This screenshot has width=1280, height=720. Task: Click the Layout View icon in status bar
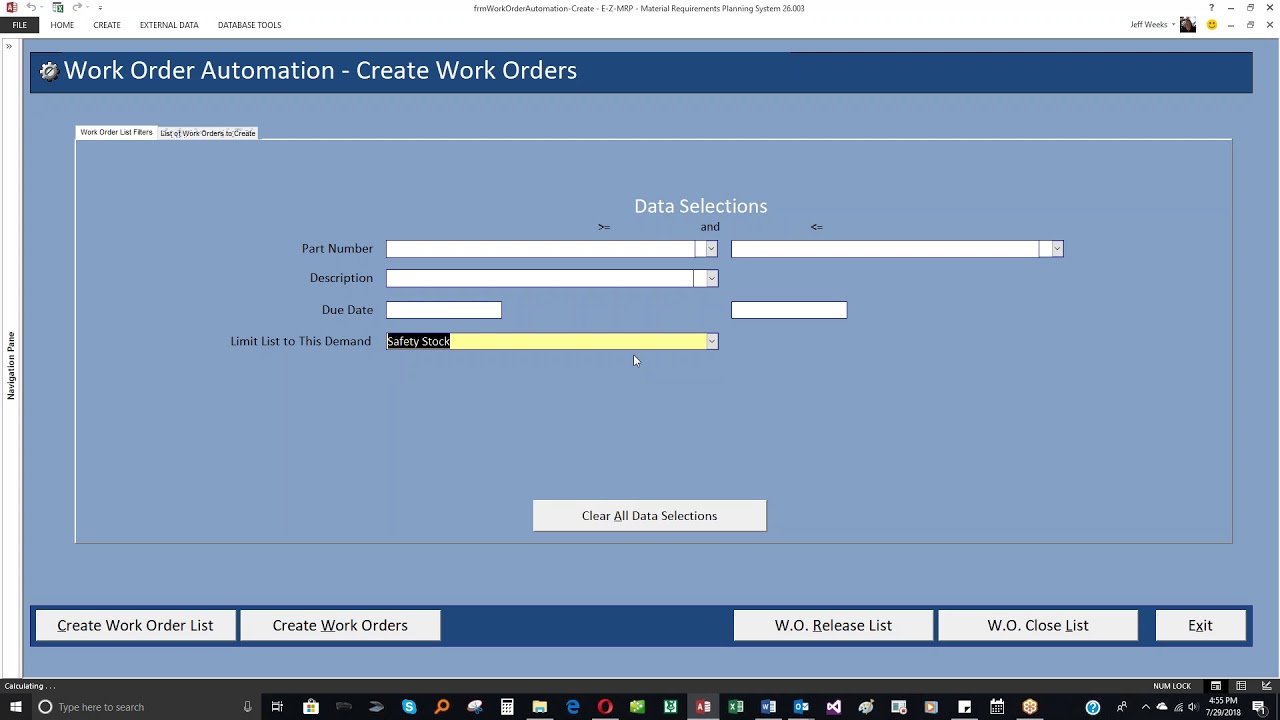point(1241,686)
